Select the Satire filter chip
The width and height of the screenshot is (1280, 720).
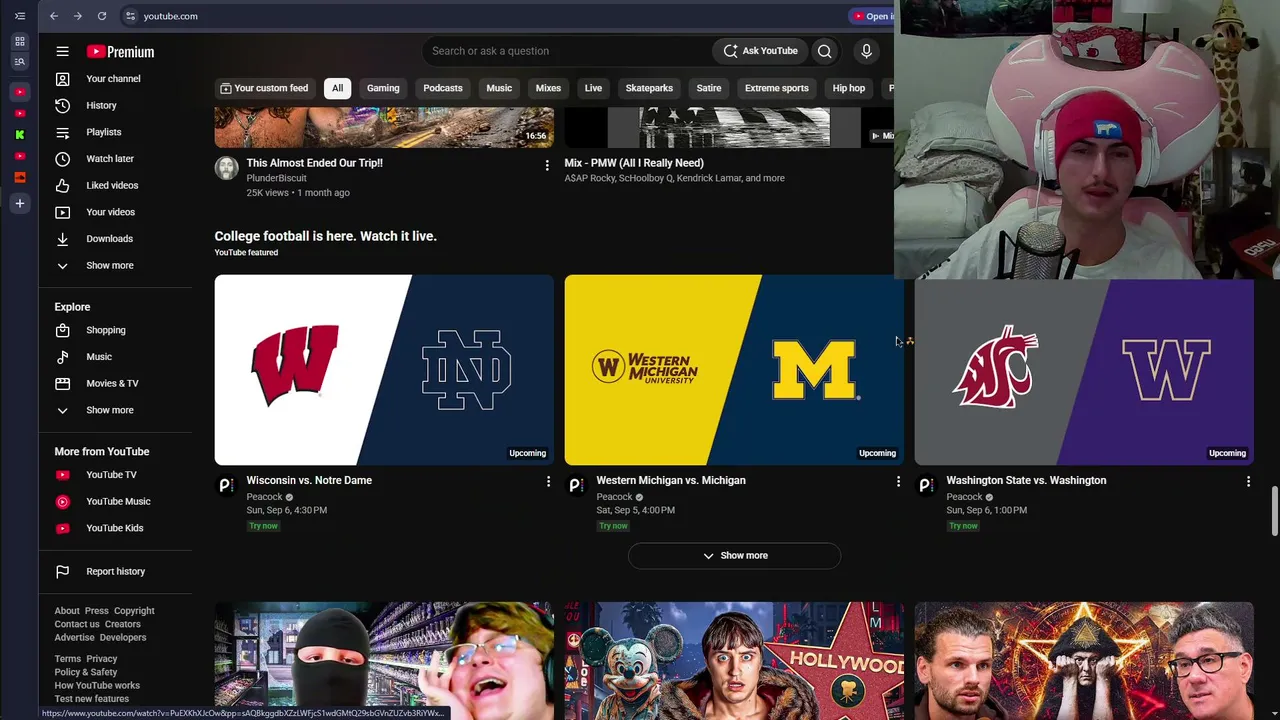[709, 88]
